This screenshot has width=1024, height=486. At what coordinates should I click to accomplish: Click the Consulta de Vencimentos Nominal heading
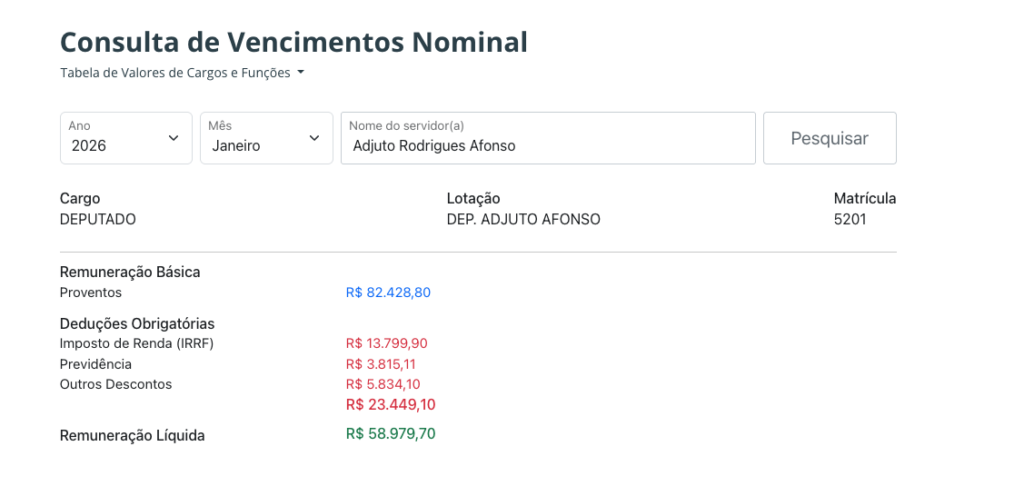[x=294, y=42]
